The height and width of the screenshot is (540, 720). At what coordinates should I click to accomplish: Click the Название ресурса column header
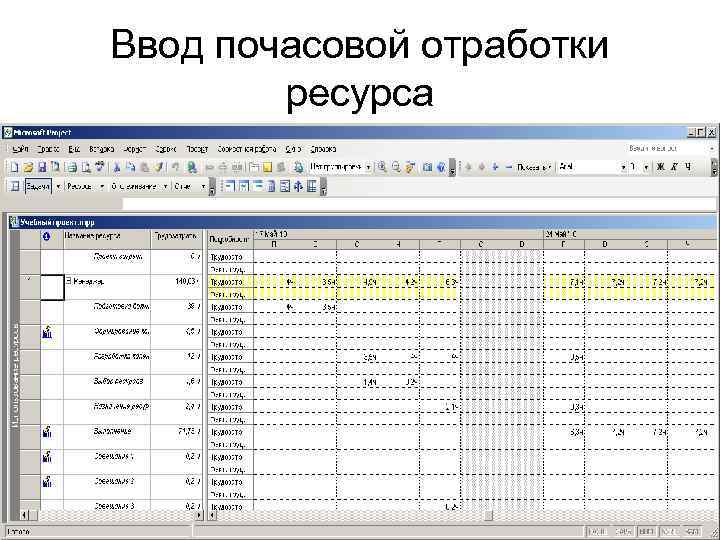(x=107, y=239)
